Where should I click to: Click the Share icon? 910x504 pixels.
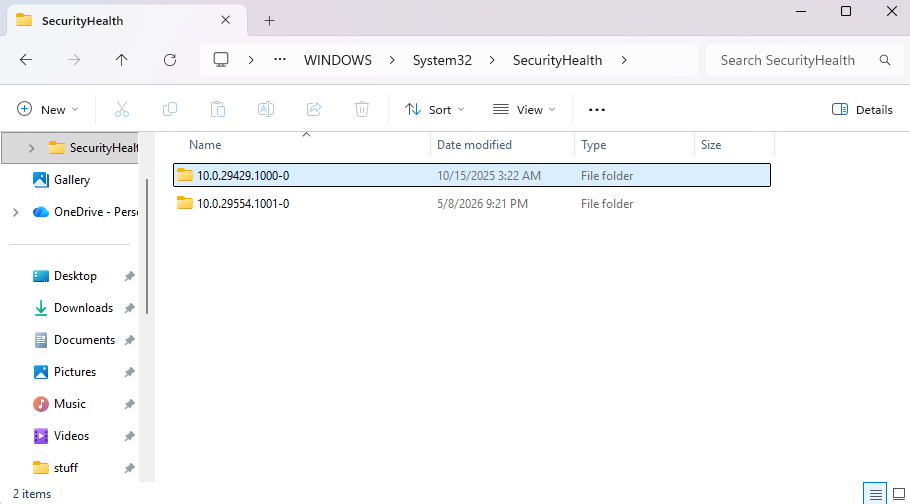(x=314, y=109)
